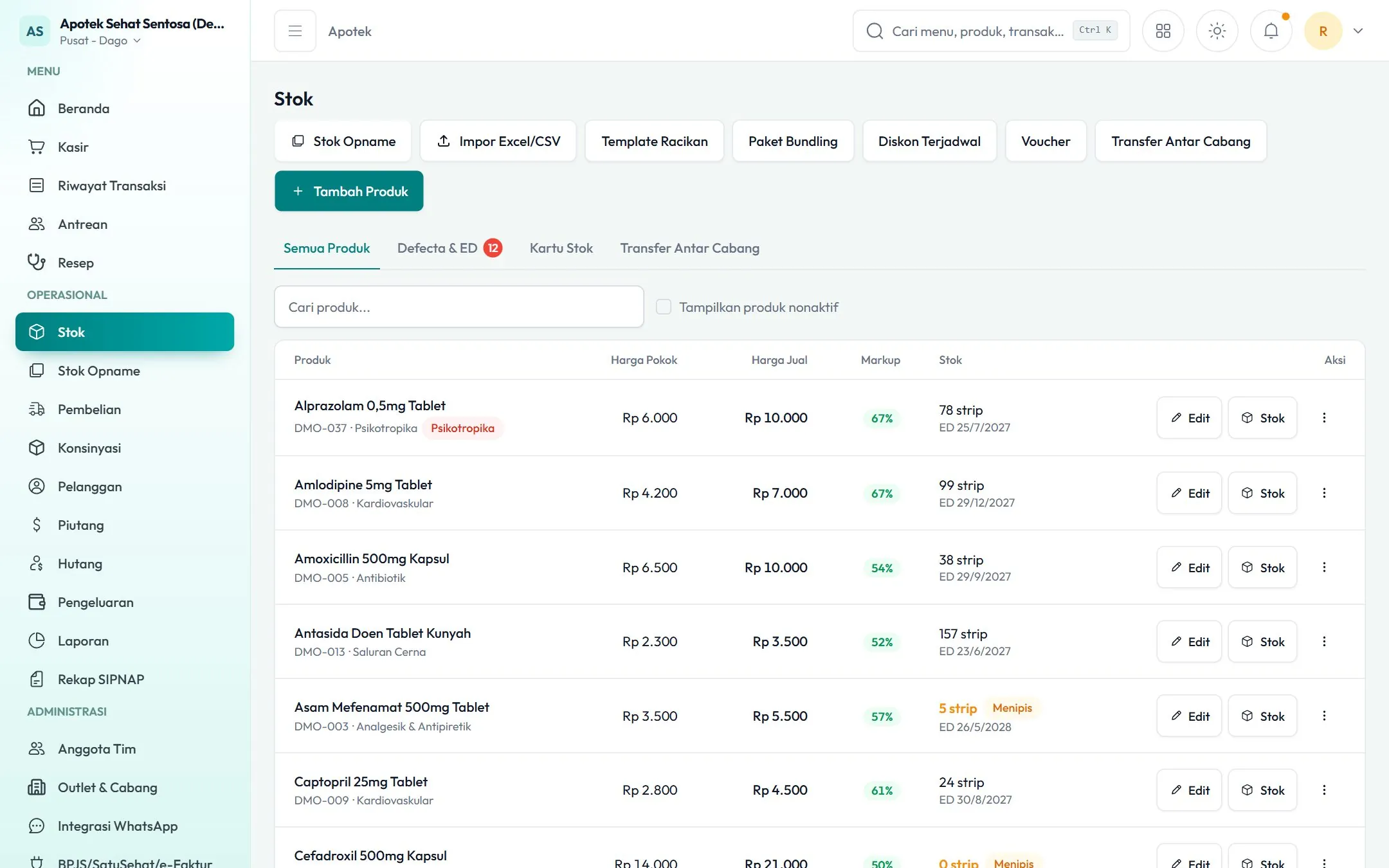Switch to the Semua Produk tab
Screen dimensions: 1389x868
327,248
